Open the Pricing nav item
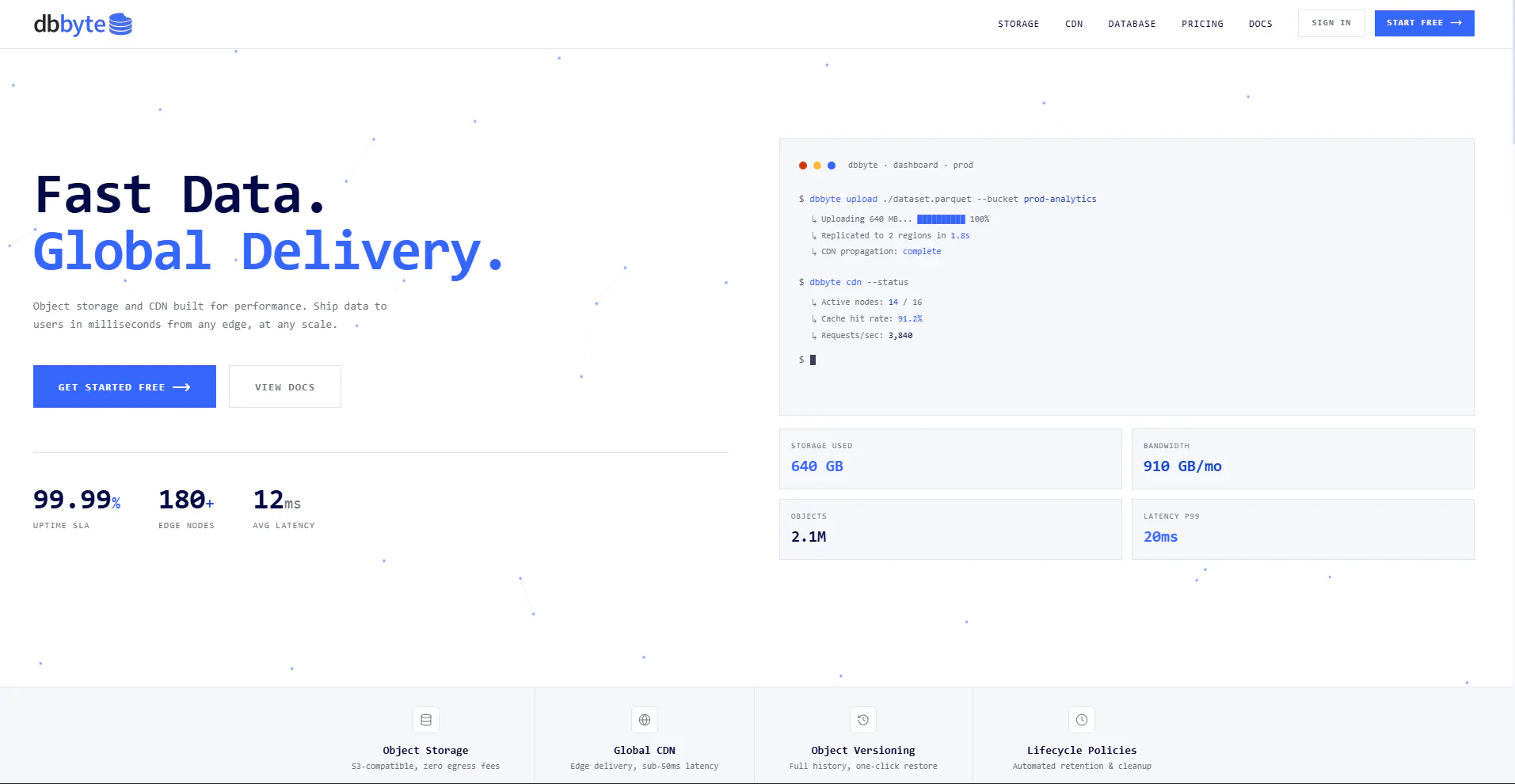Screen dimensions: 1515x784 (x=1202, y=24)
